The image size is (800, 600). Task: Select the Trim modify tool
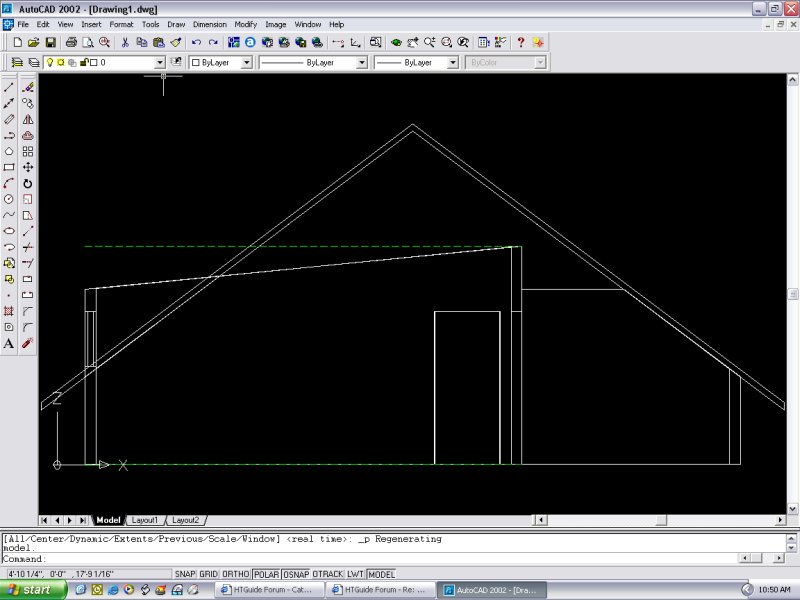[x=28, y=247]
